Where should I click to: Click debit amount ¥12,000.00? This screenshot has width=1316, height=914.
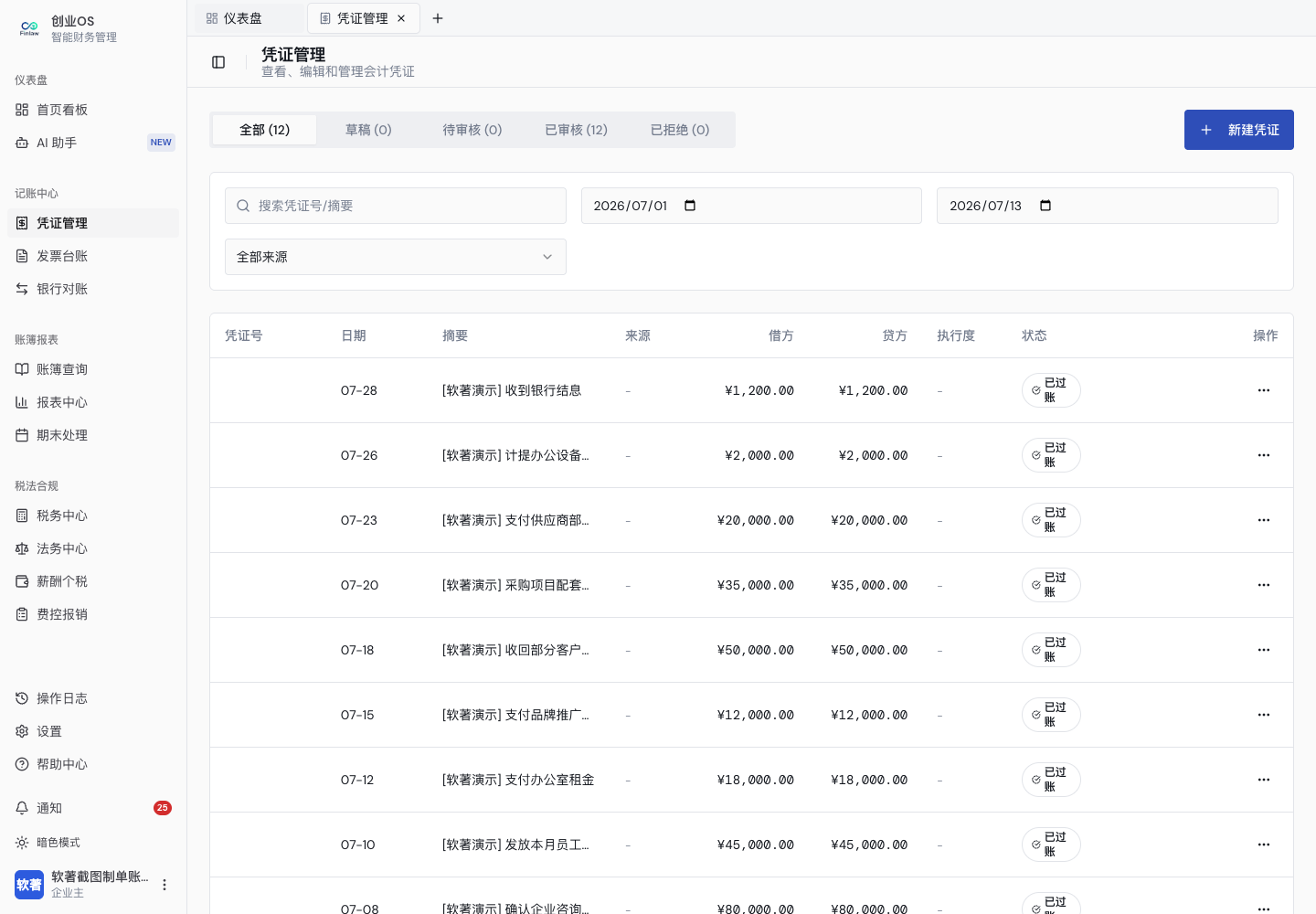pyautogui.click(x=756, y=715)
